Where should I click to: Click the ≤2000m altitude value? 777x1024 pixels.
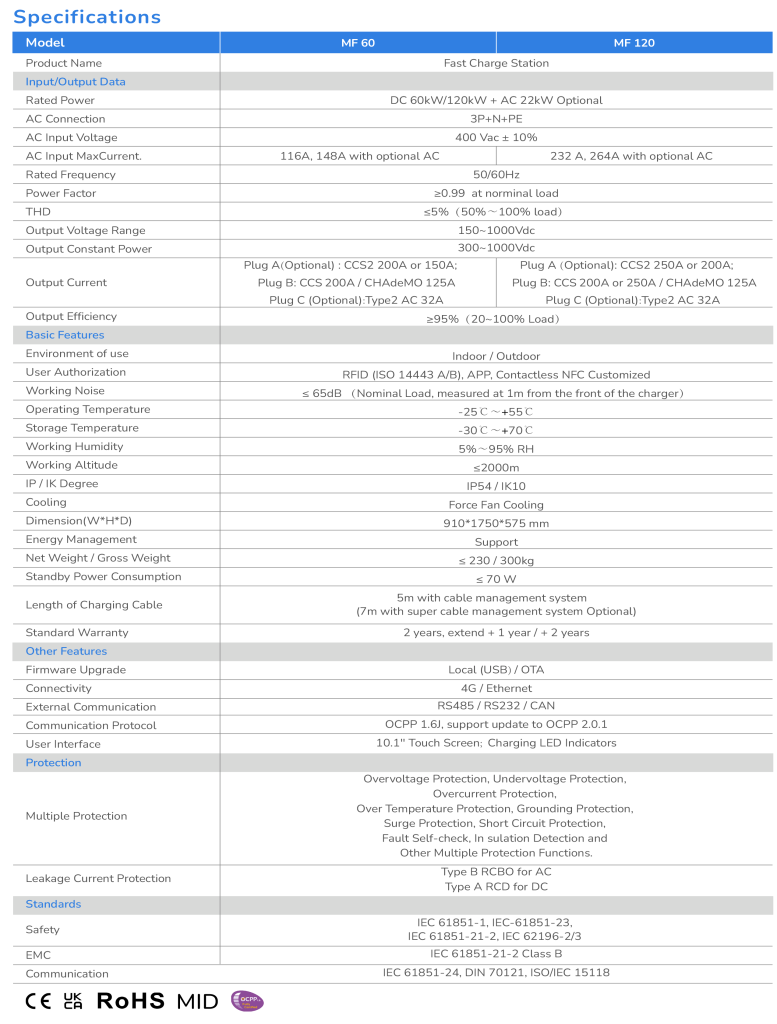point(496,468)
